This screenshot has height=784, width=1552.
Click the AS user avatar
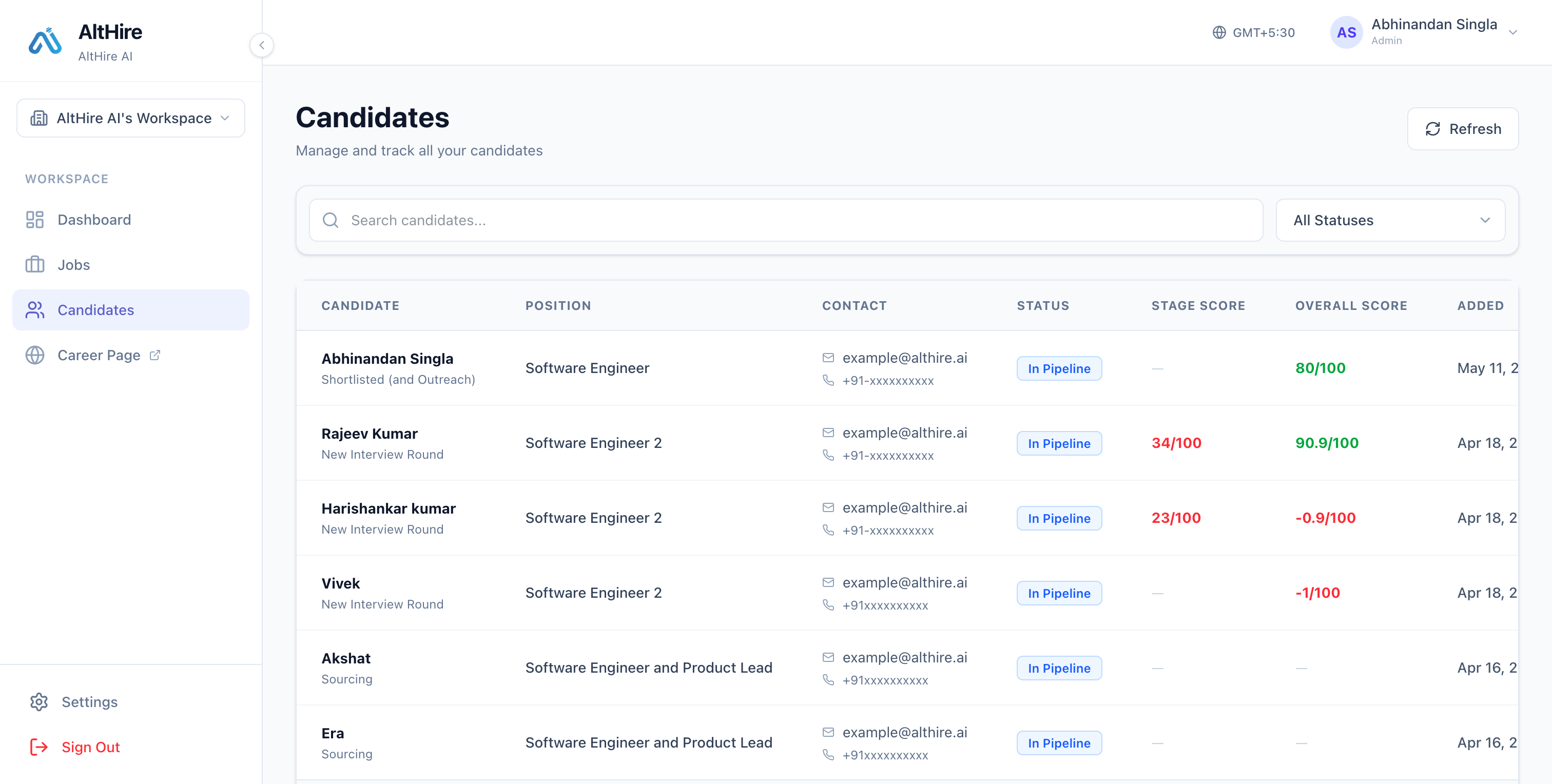1346,32
